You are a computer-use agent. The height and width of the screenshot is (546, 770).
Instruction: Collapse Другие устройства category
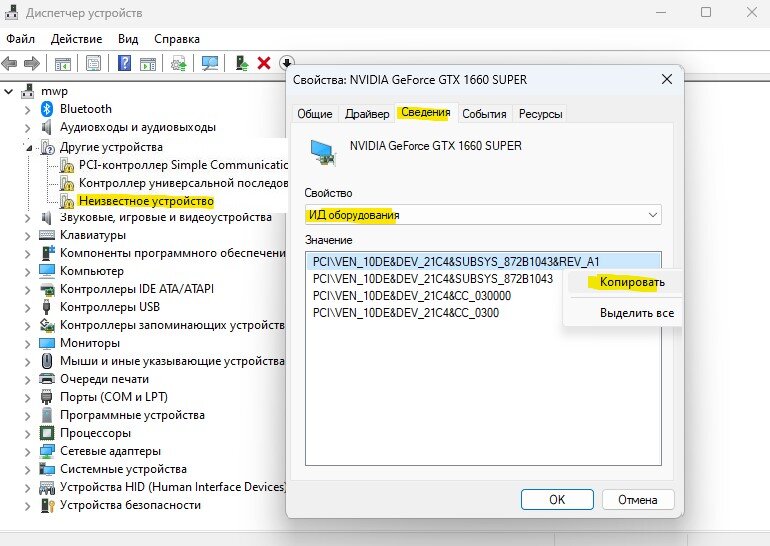28,147
